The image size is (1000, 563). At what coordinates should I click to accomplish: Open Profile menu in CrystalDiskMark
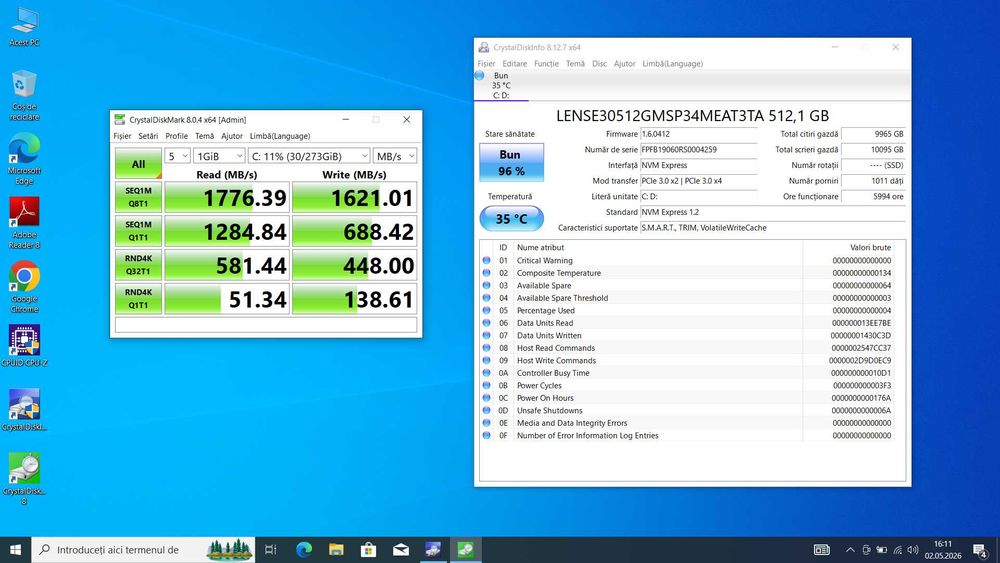click(x=177, y=136)
